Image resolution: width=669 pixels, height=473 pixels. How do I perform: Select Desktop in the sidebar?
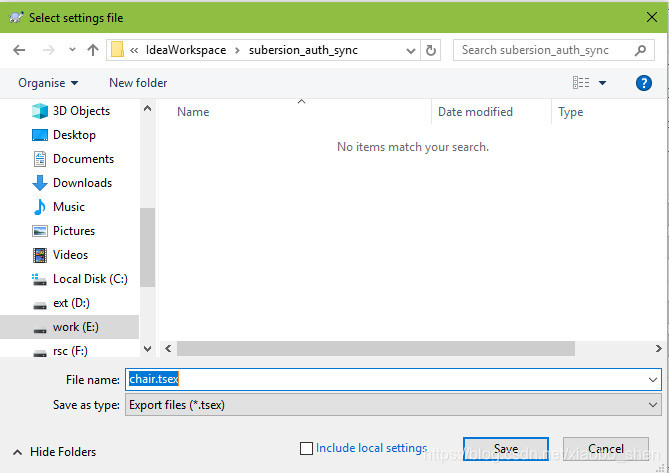point(64,135)
